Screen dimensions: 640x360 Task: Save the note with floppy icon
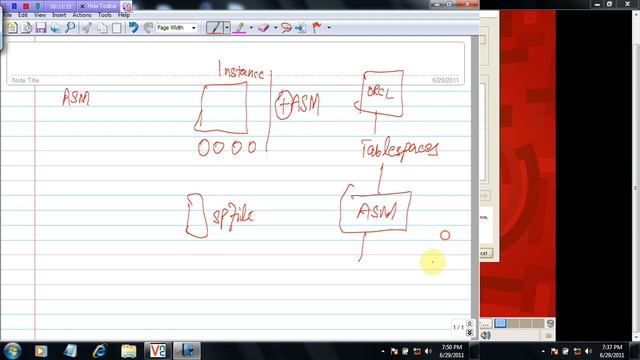pyautogui.click(x=41, y=28)
